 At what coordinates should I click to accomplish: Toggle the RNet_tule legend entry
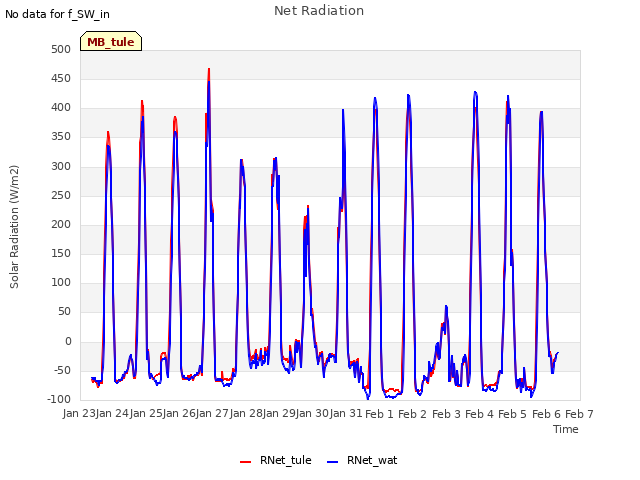click(276, 460)
